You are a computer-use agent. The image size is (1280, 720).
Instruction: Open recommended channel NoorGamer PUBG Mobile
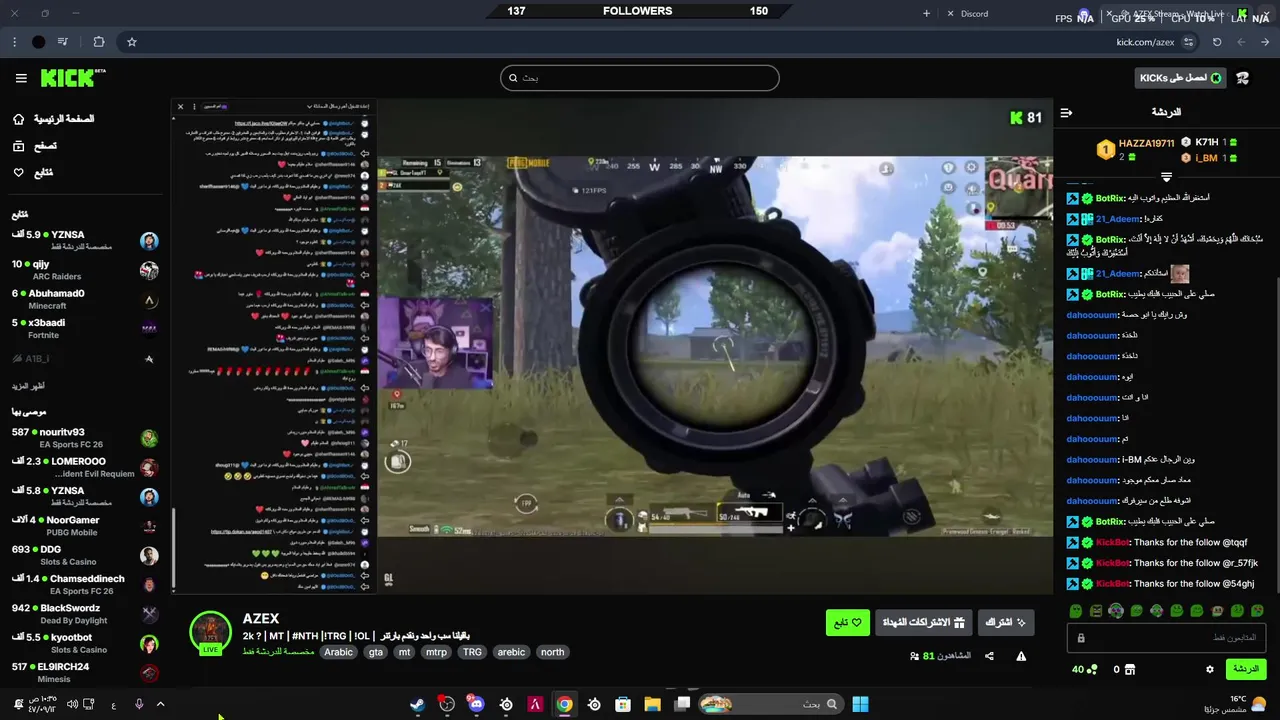point(87,526)
